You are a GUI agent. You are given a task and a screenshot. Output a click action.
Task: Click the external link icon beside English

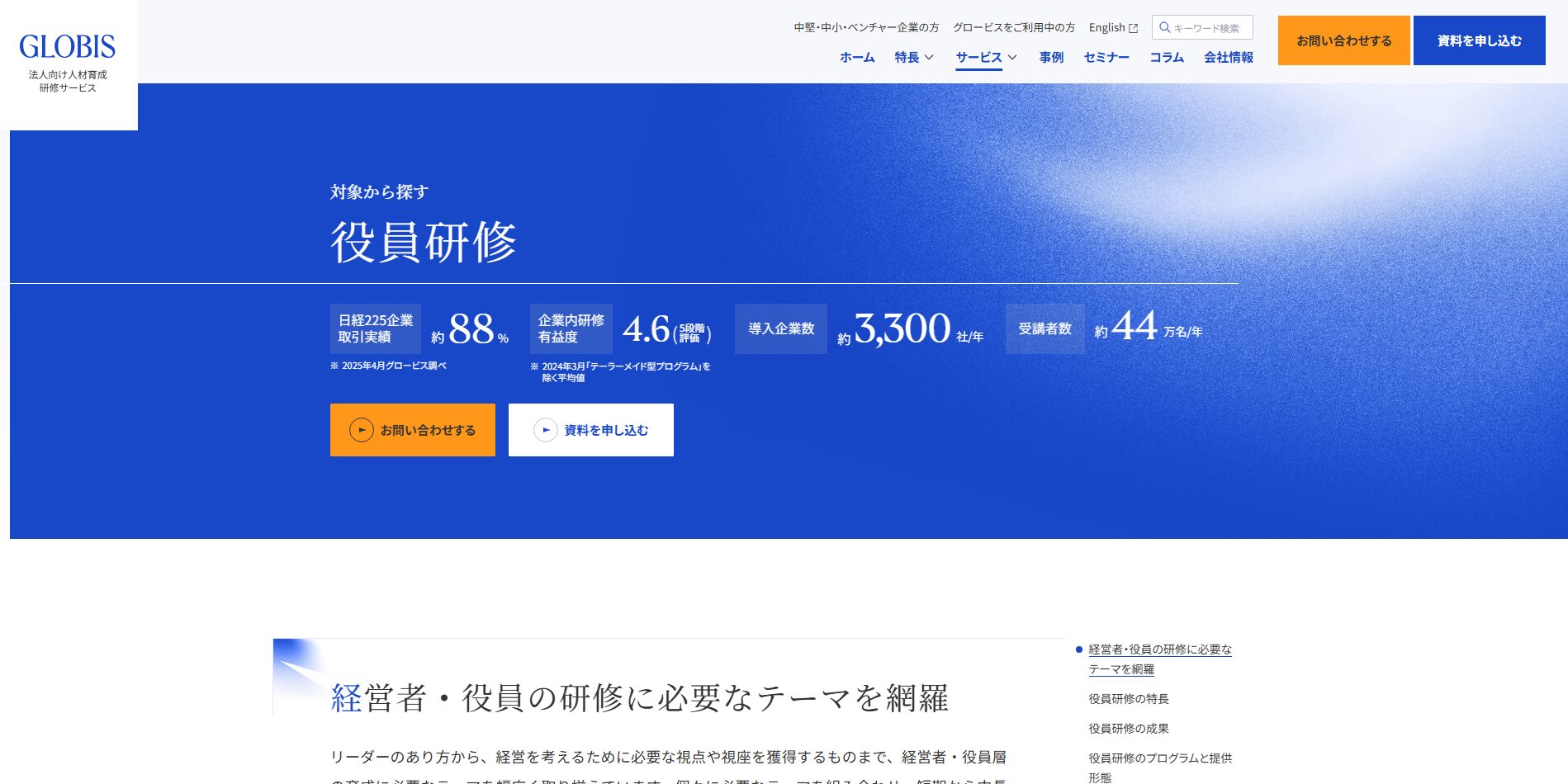[1133, 28]
